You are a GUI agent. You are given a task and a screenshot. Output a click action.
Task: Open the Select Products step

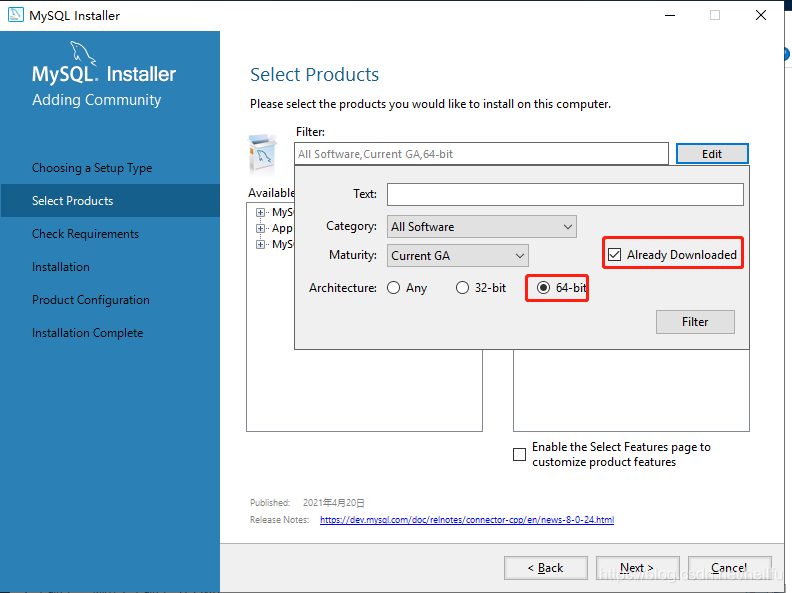(x=72, y=201)
